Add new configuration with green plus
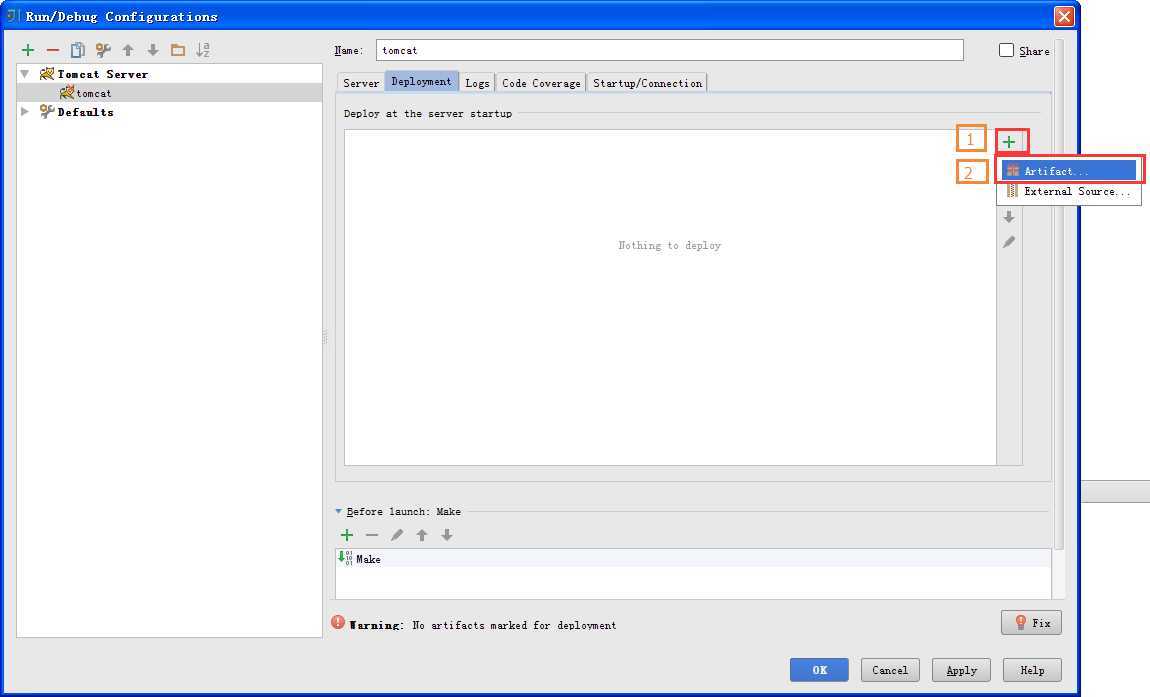1150x697 pixels. 28,50
